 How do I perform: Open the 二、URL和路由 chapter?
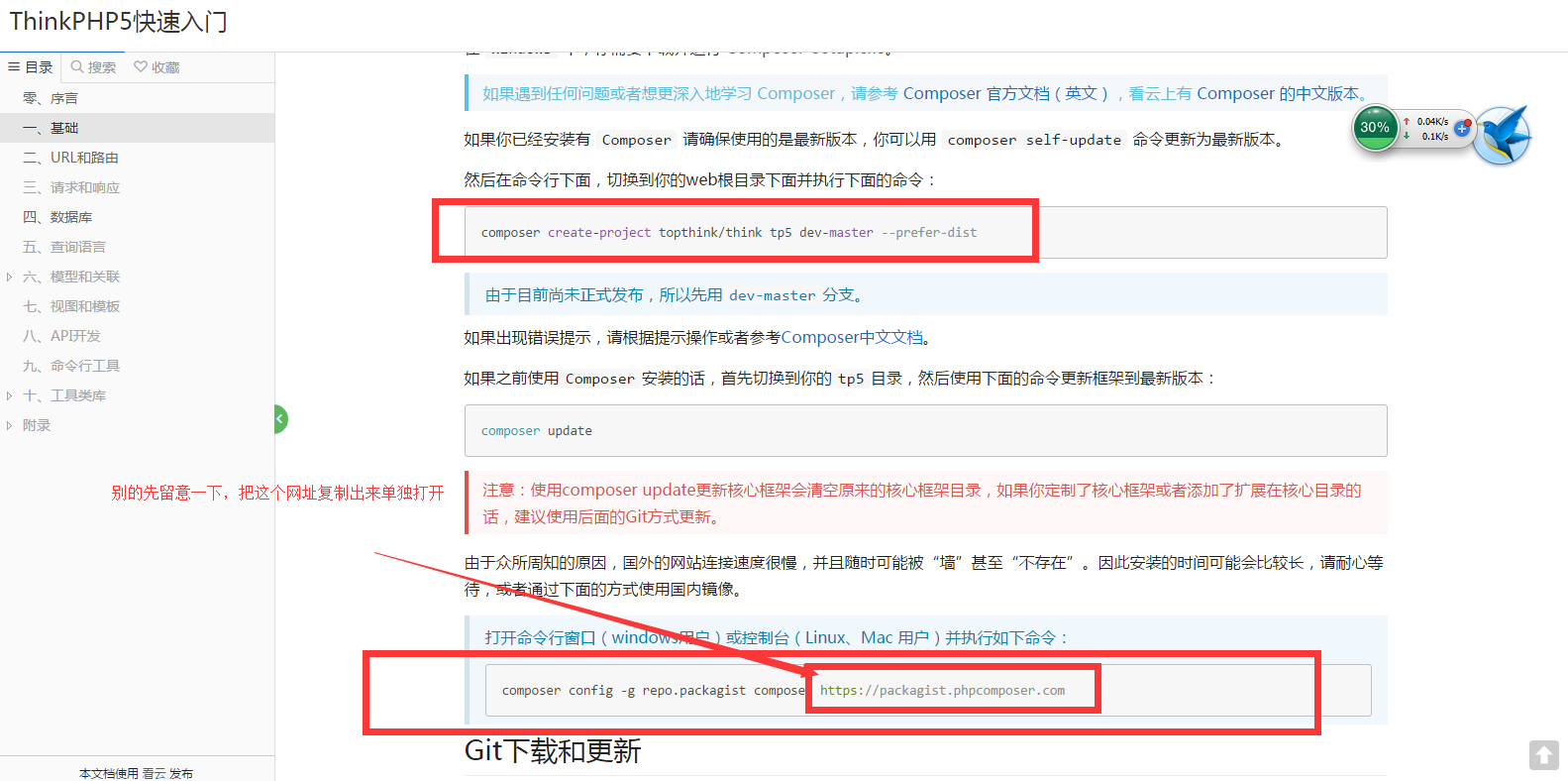(x=137, y=158)
